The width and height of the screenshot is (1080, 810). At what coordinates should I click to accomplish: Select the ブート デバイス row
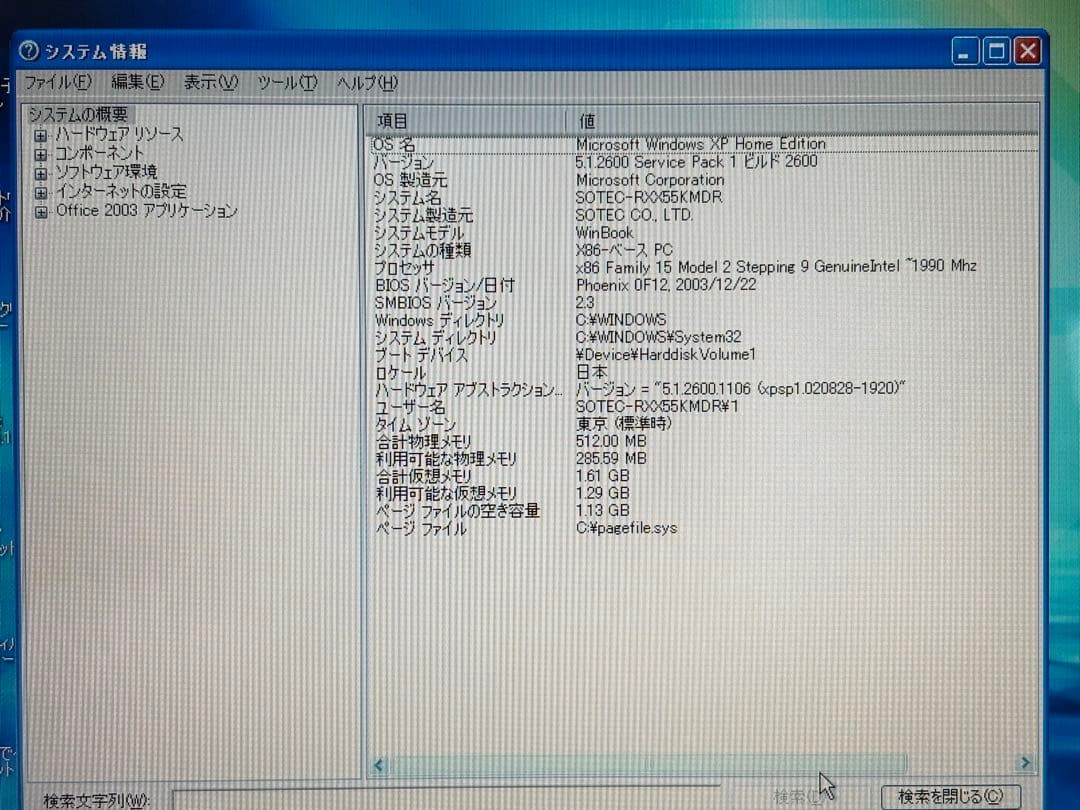coord(703,355)
